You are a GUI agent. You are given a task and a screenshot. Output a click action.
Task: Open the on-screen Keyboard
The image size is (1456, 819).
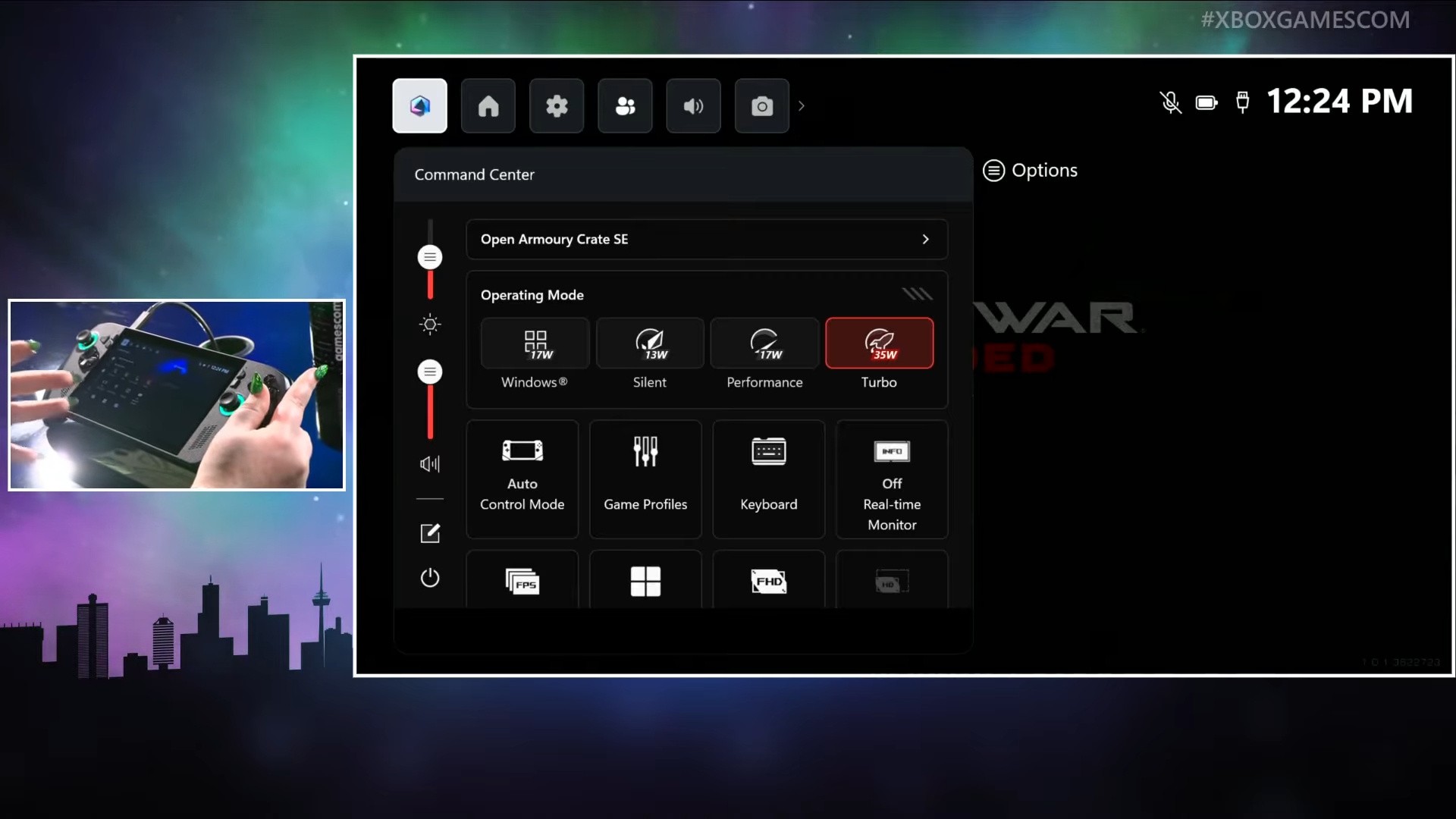(768, 478)
